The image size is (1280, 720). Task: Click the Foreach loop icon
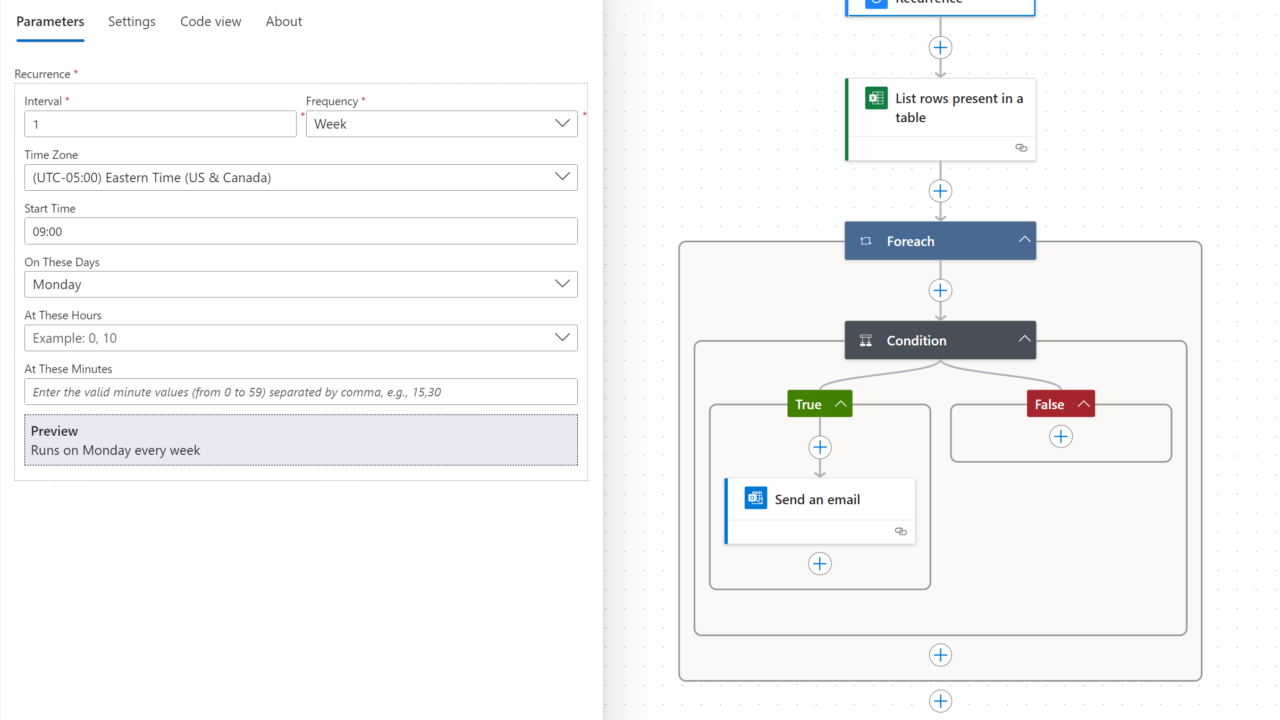pyautogui.click(x=866, y=241)
